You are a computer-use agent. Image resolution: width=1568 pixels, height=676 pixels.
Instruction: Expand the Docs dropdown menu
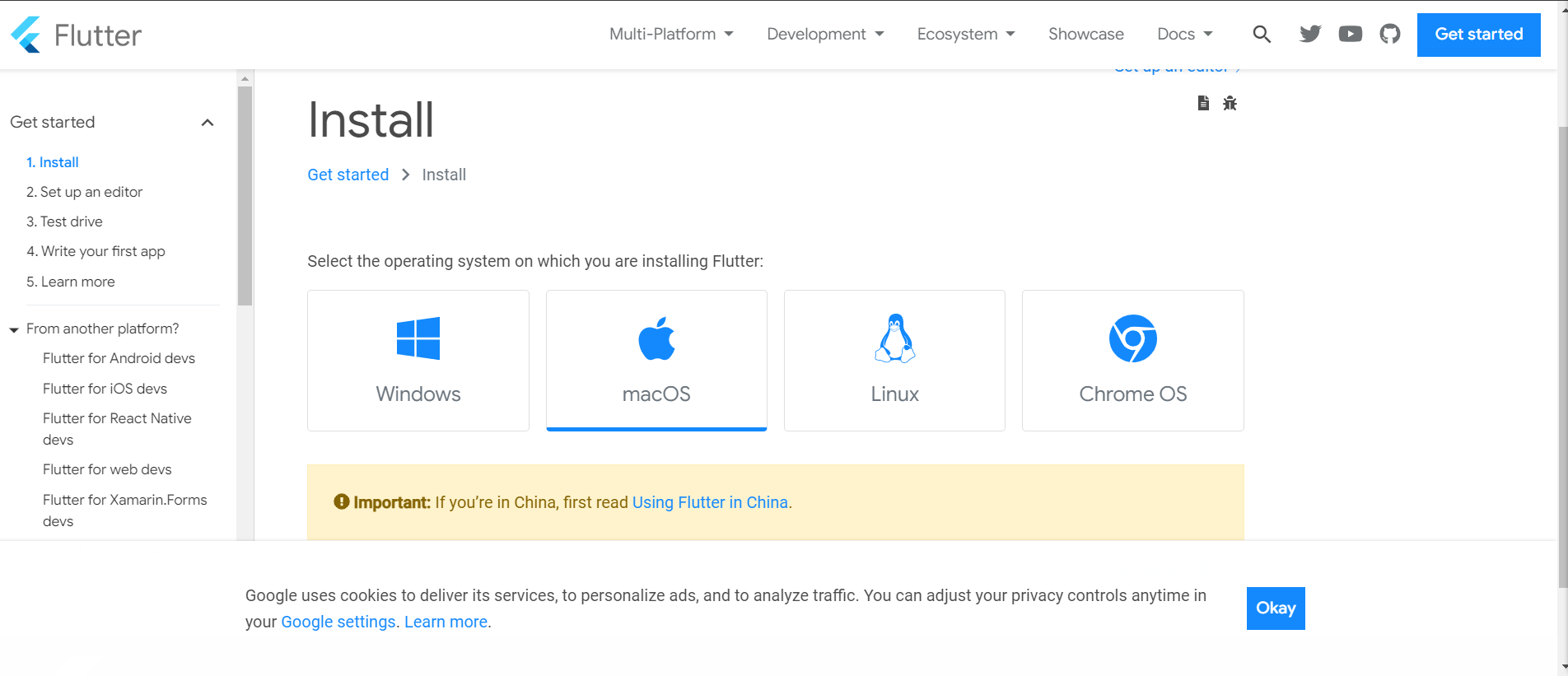click(1185, 34)
